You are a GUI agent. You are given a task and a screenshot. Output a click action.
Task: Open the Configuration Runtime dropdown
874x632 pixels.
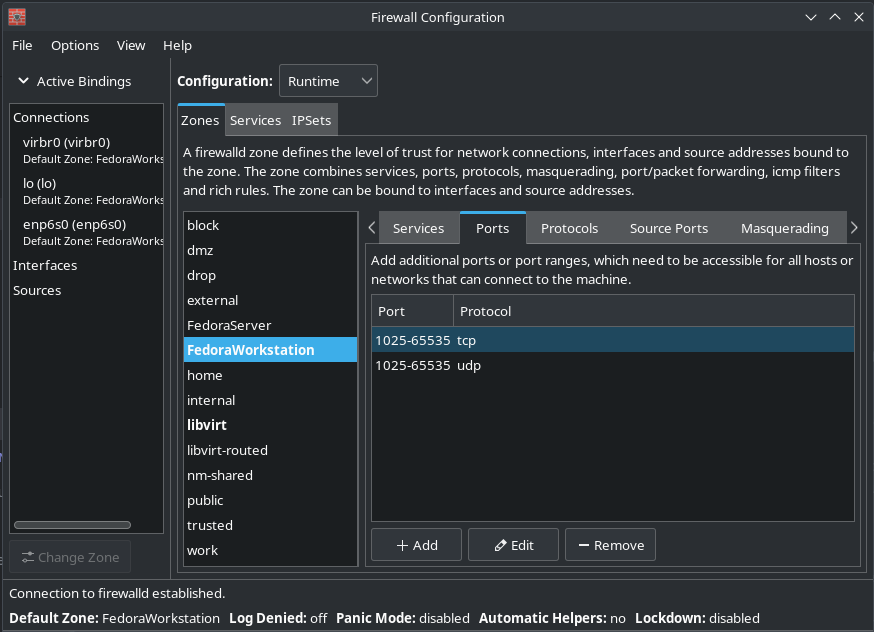[327, 81]
